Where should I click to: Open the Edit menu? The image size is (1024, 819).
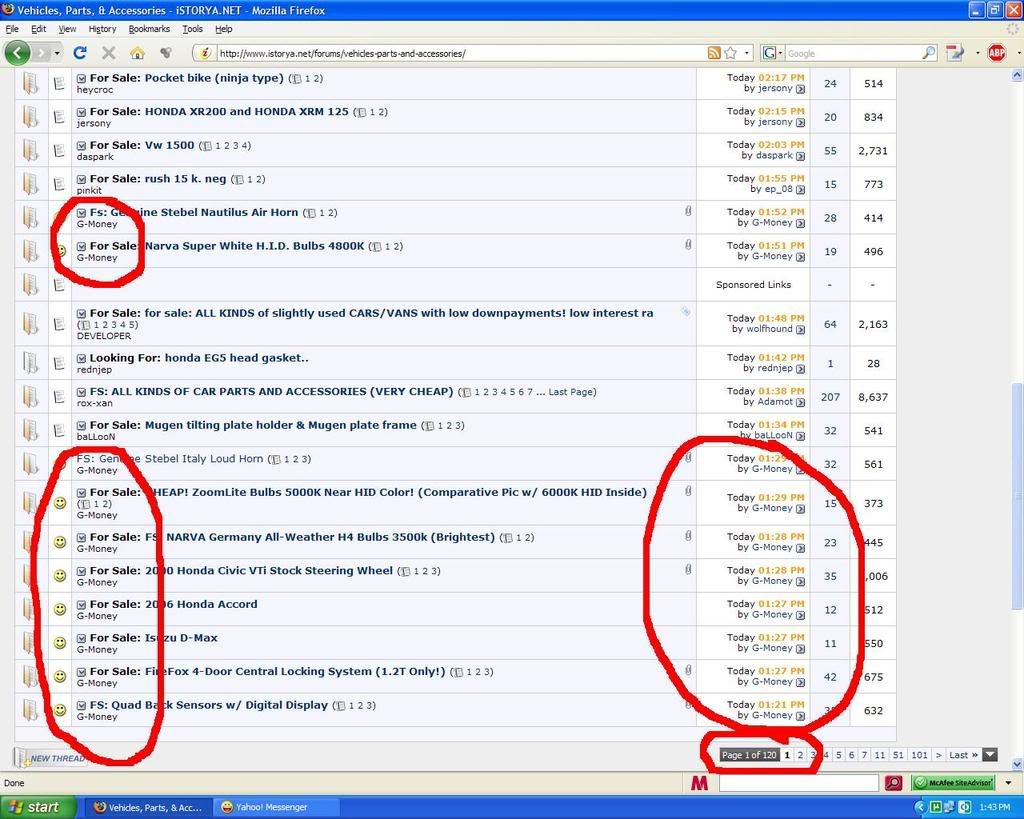pos(39,29)
